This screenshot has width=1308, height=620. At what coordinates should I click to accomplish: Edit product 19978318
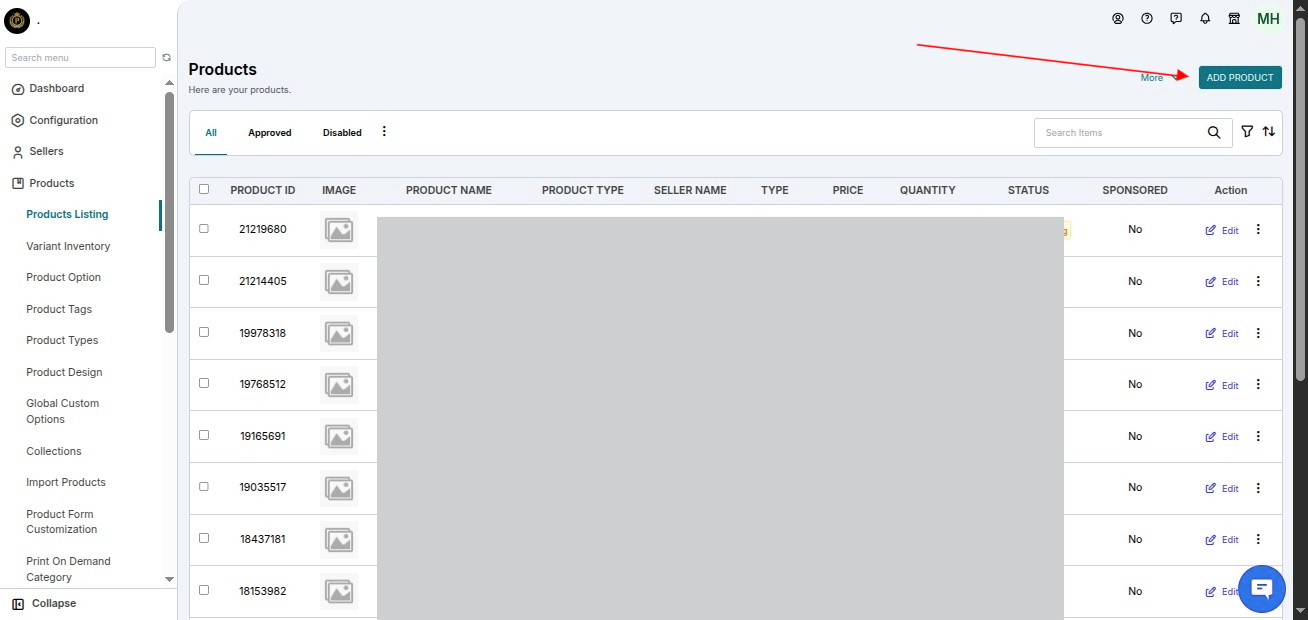1222,333
